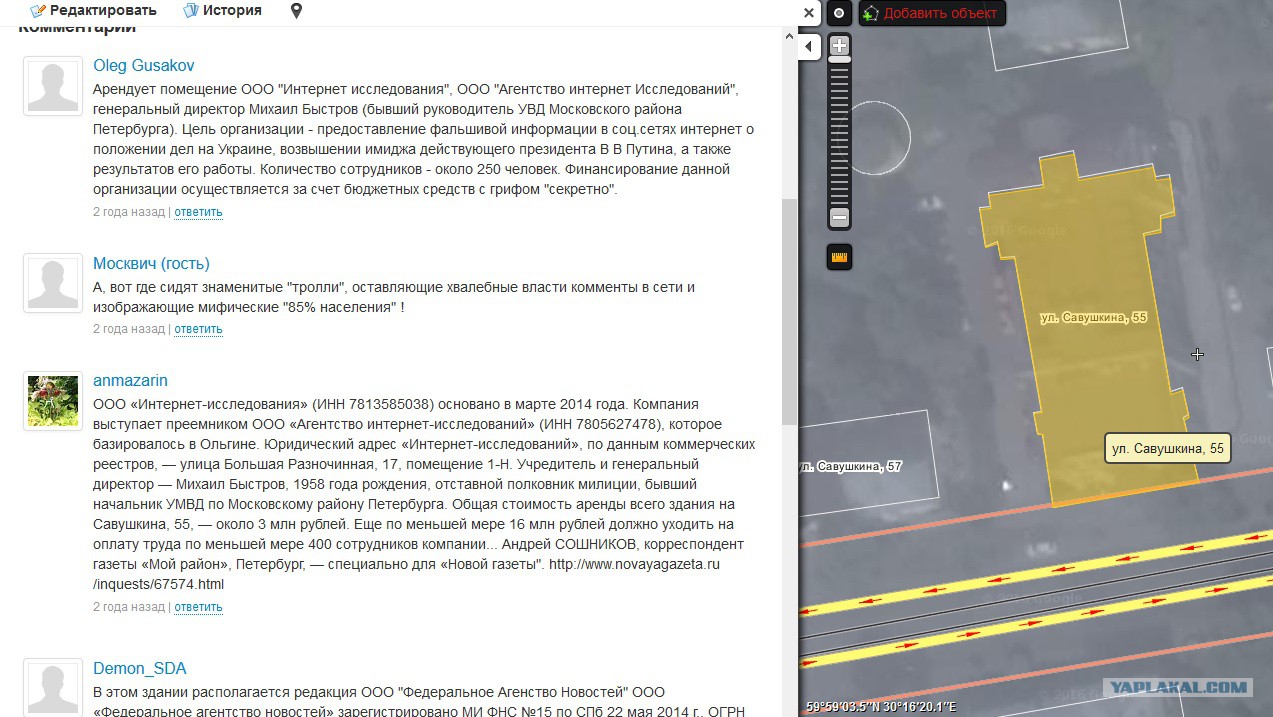Click the Добавить объект button
This screenshot has width=1273, height=717.
[932, 13]
